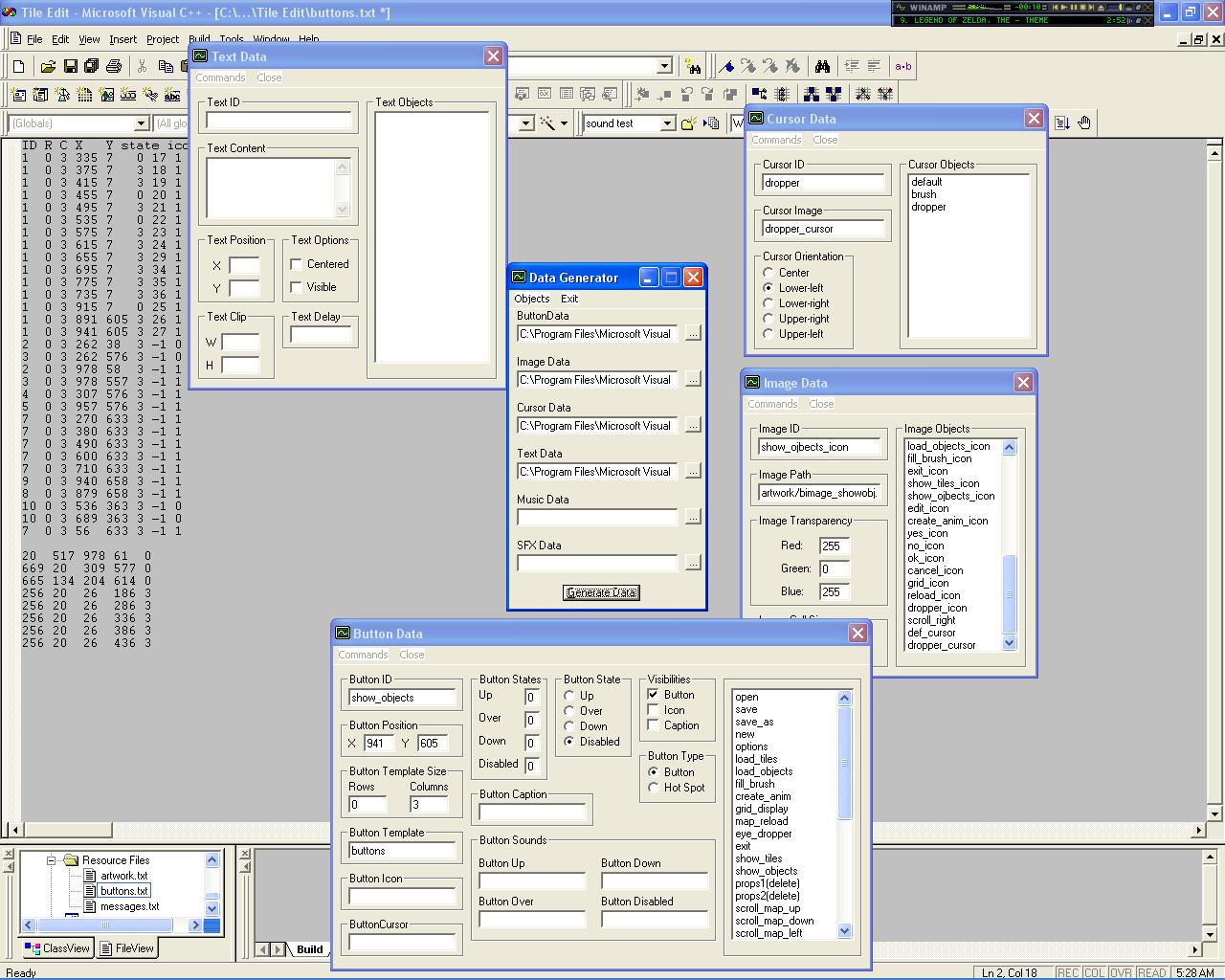Browse for ButtonData file path
Viewport: 1225px width, 980px height.
(693, 333)
